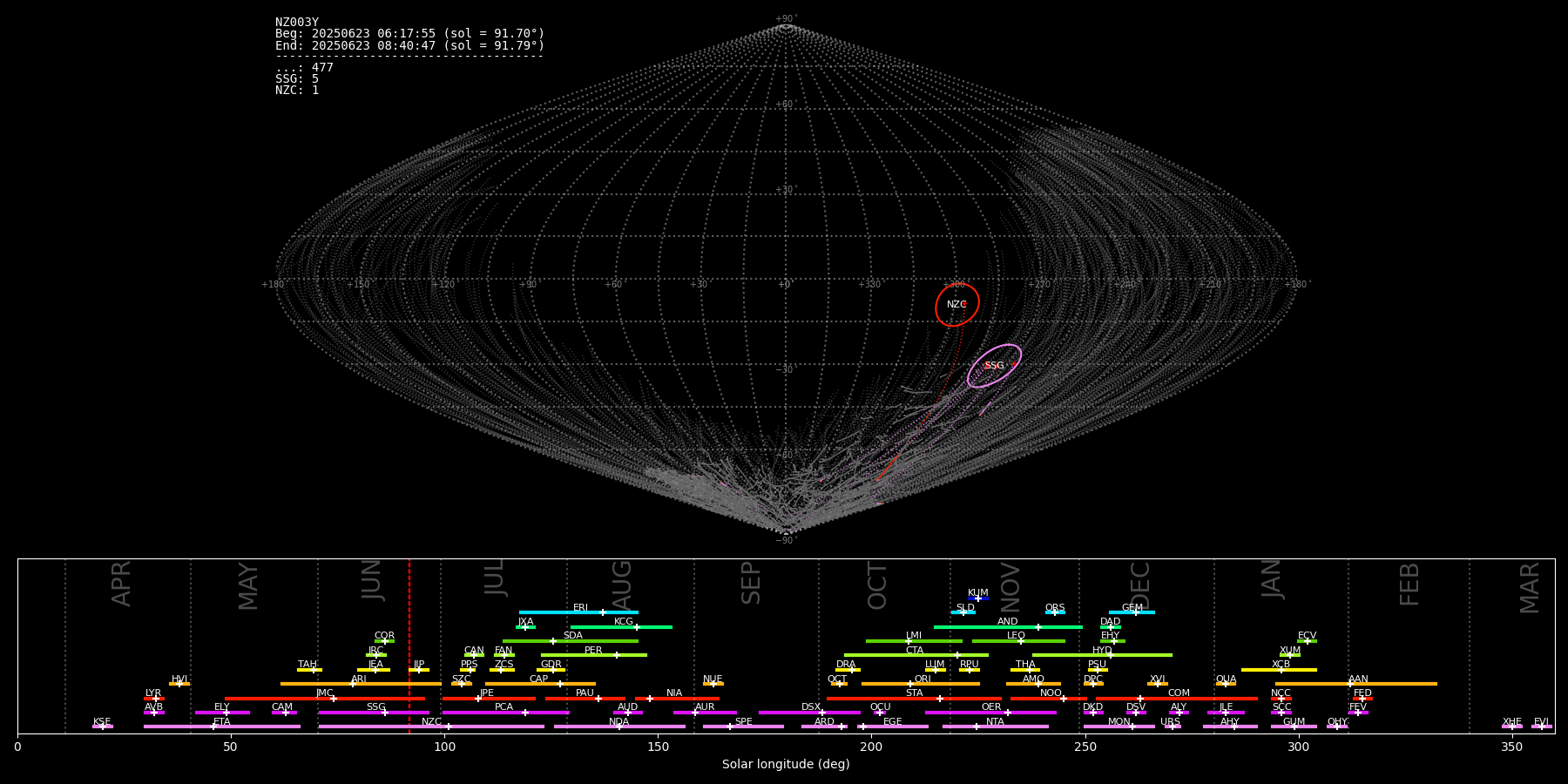1568x784 pixels.
Task: Click the DAD shower label
Action: [x=1111, y=622]
